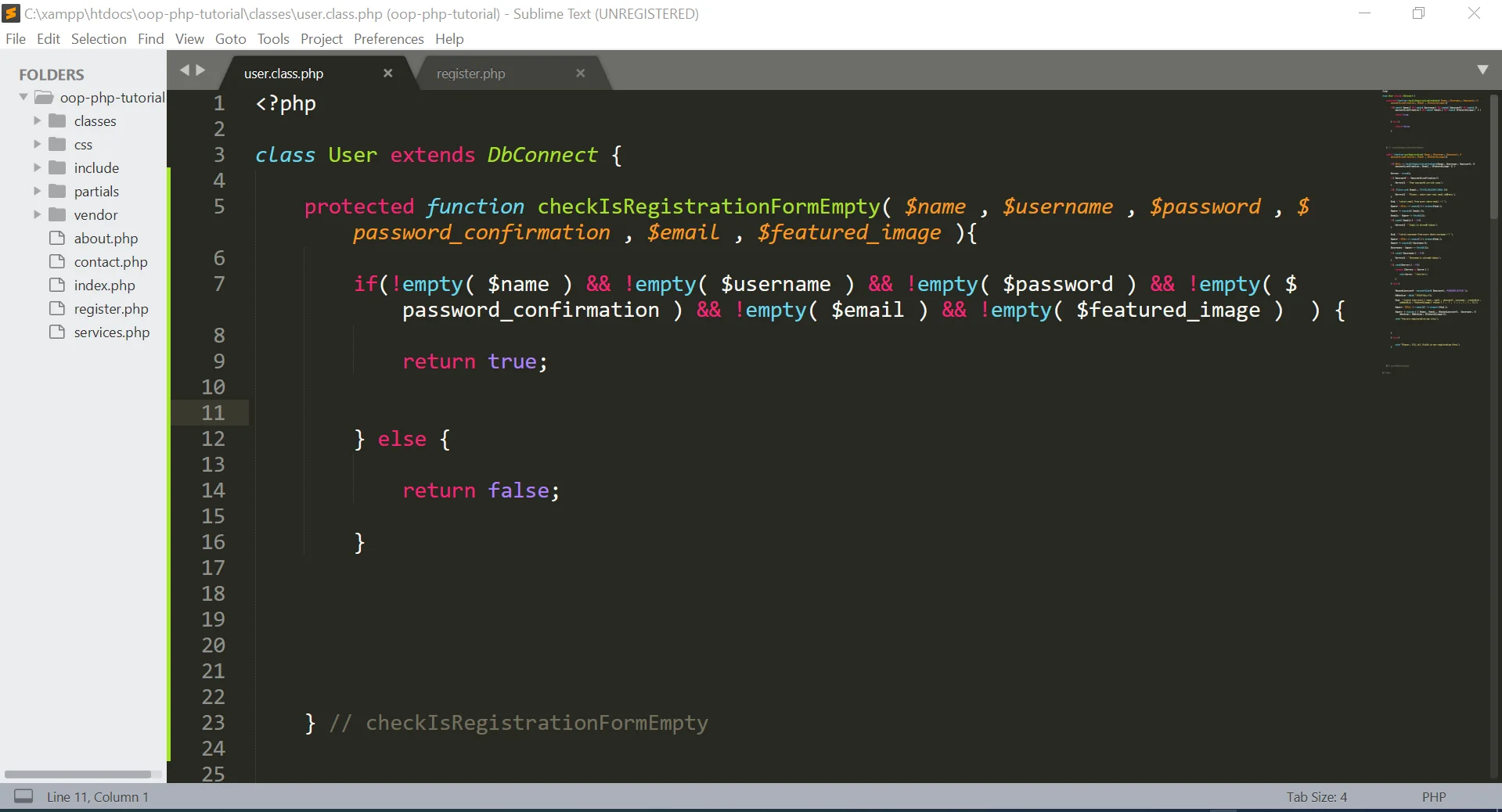1502x812 pixels.
Task: Open the Tools menu
Action: 273,39
